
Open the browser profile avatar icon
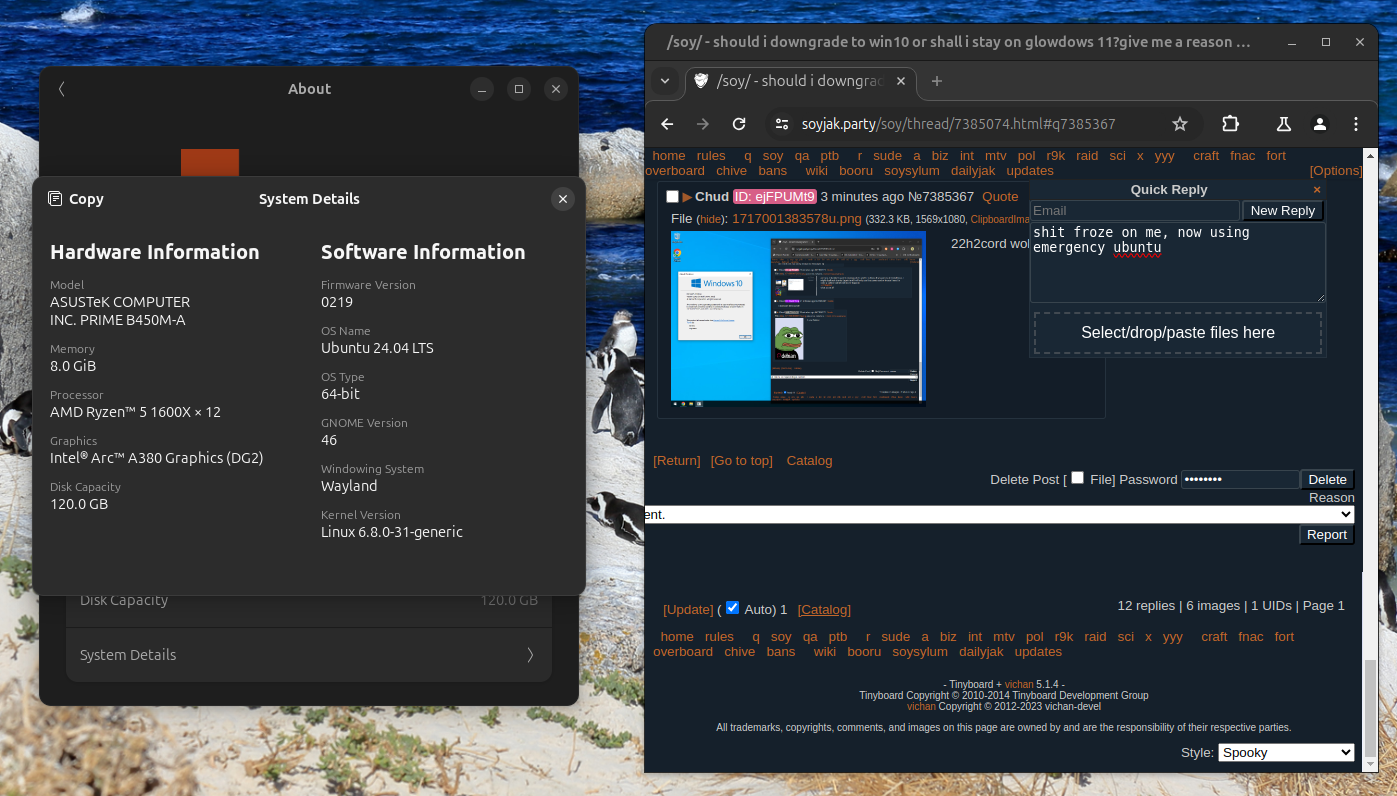(1320, 124)
